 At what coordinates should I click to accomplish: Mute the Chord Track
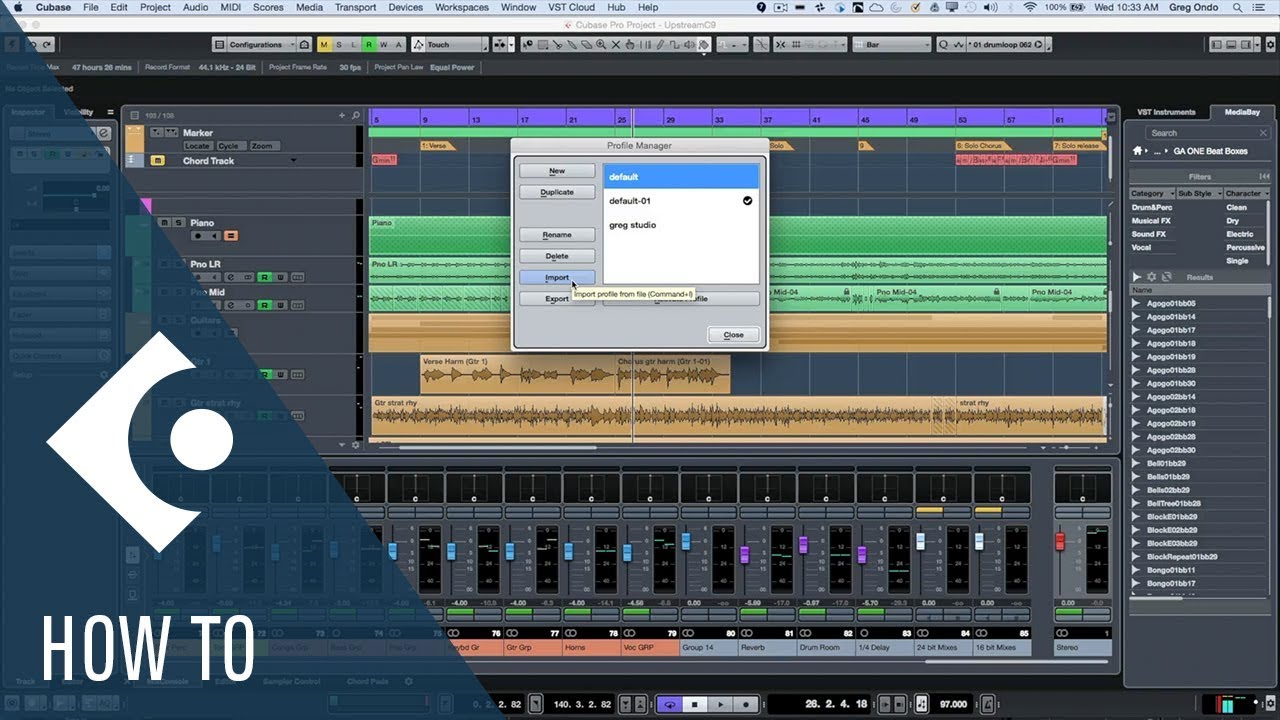pyautogui.click(x=157, y=161)
